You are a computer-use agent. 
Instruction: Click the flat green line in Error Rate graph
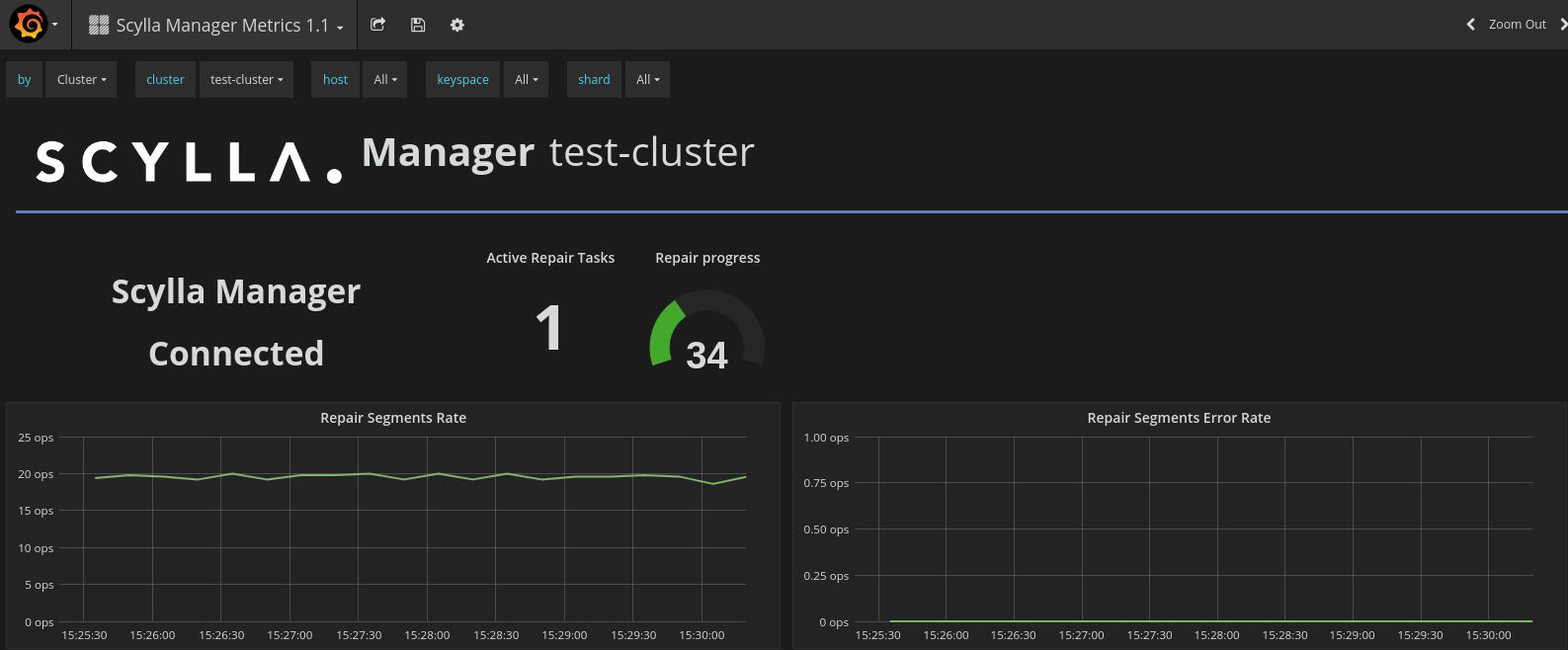click(x=1210, y=621)
